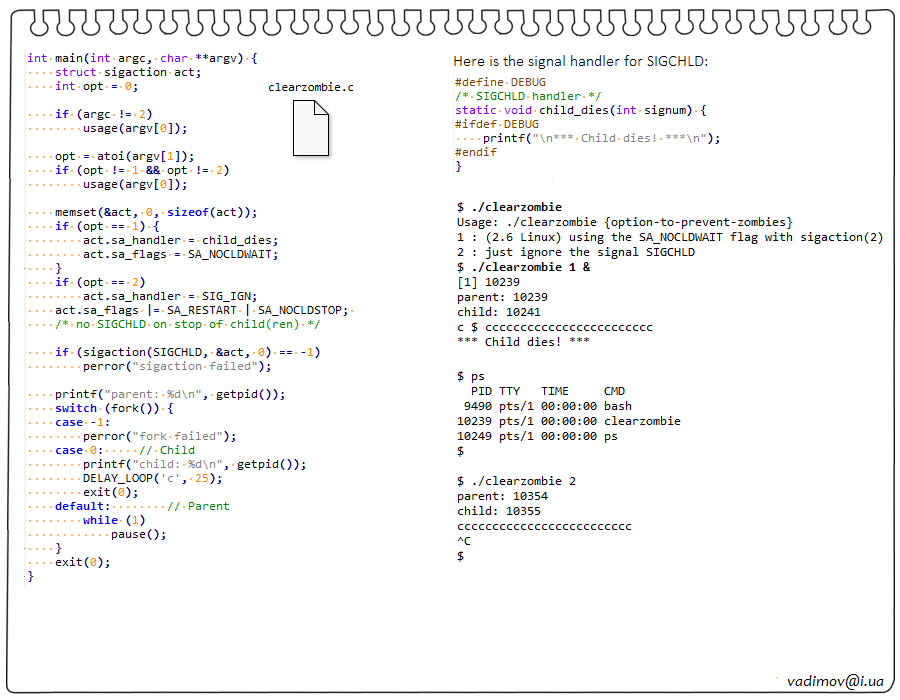Click the SIG_IGN handler assignment line

pyautogui.click(x=170, y=296)
